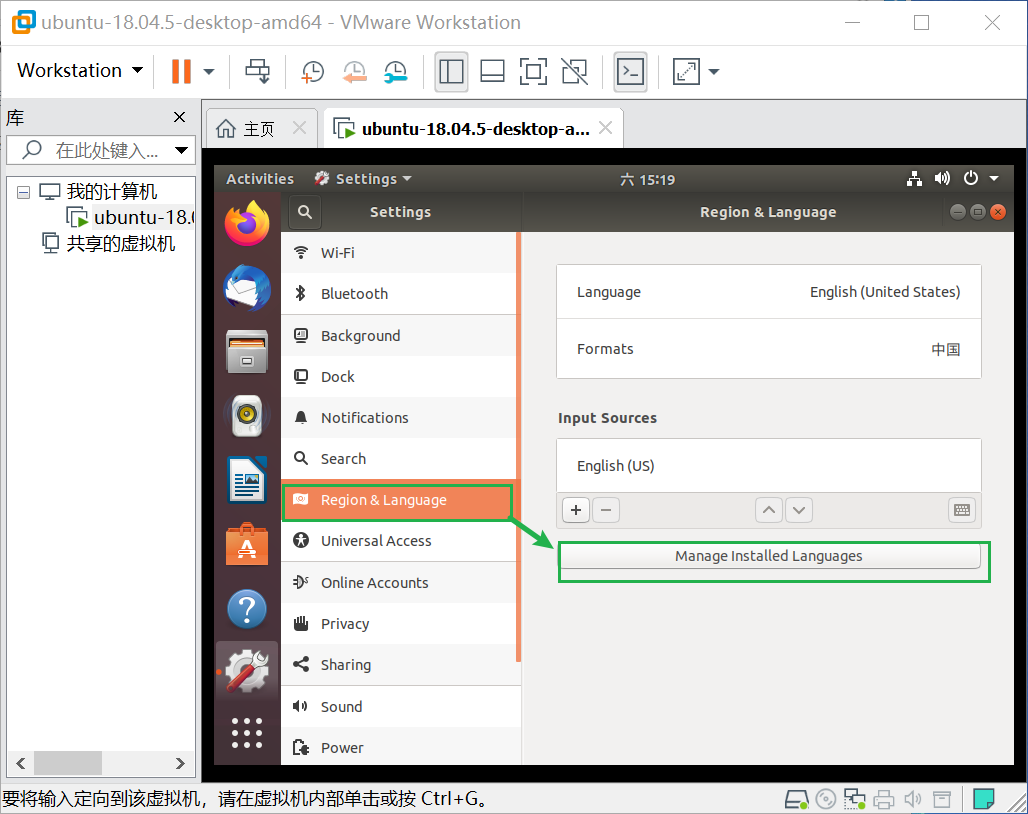
Task: Click revert to snapshot icon
Action: (x=355, y=71)
